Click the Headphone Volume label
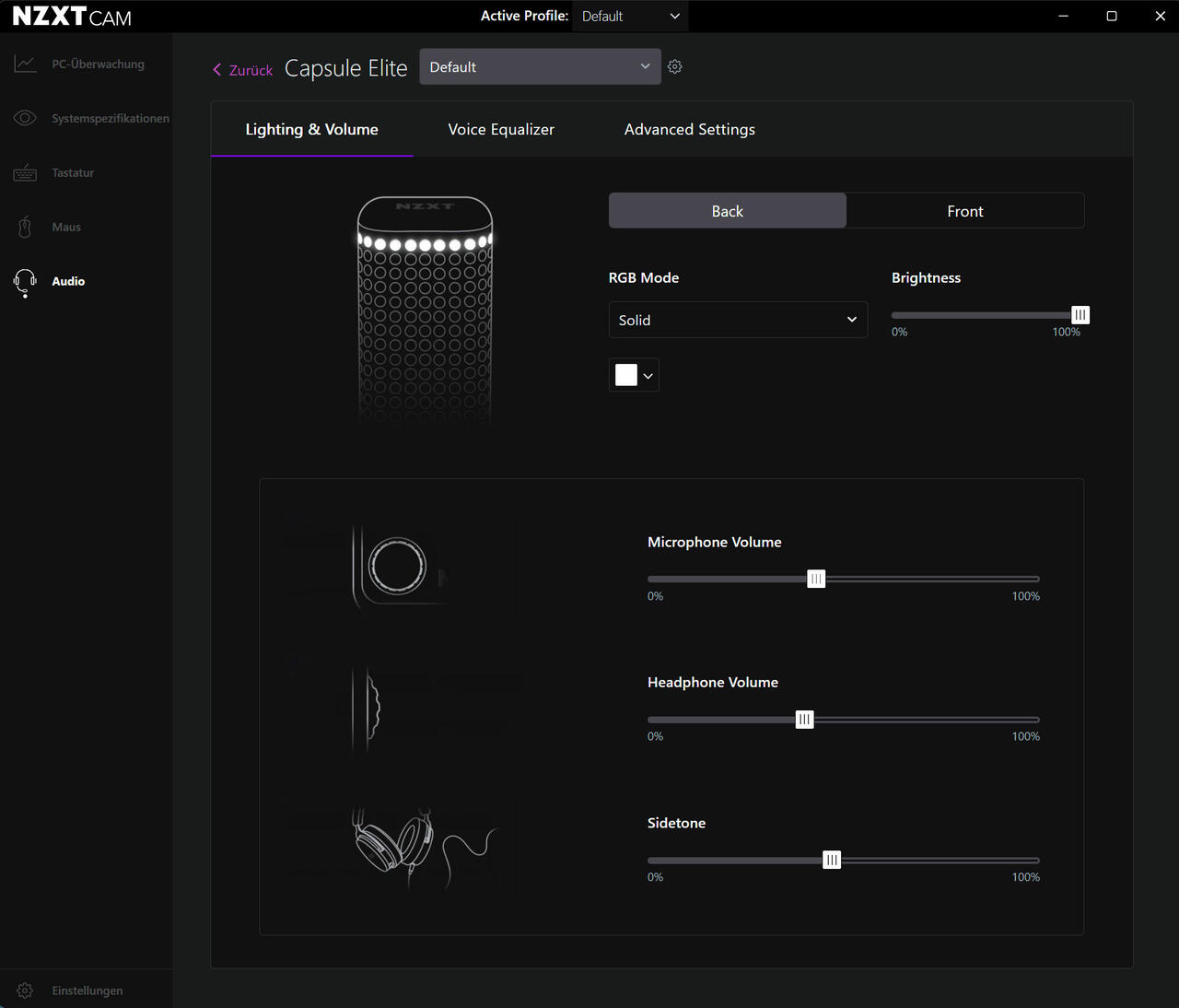Screen dimensions: 1179x1008 coord(713,683)
